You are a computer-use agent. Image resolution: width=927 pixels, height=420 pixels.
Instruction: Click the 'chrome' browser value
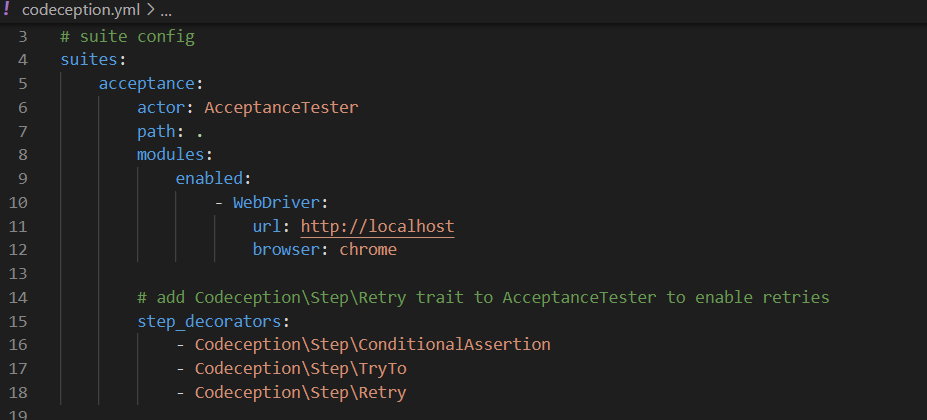(x=368, y=250)
